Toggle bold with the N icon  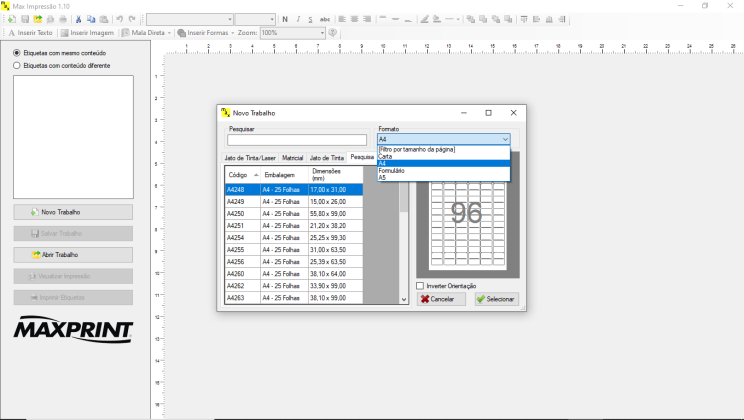(x=285, y=19)
